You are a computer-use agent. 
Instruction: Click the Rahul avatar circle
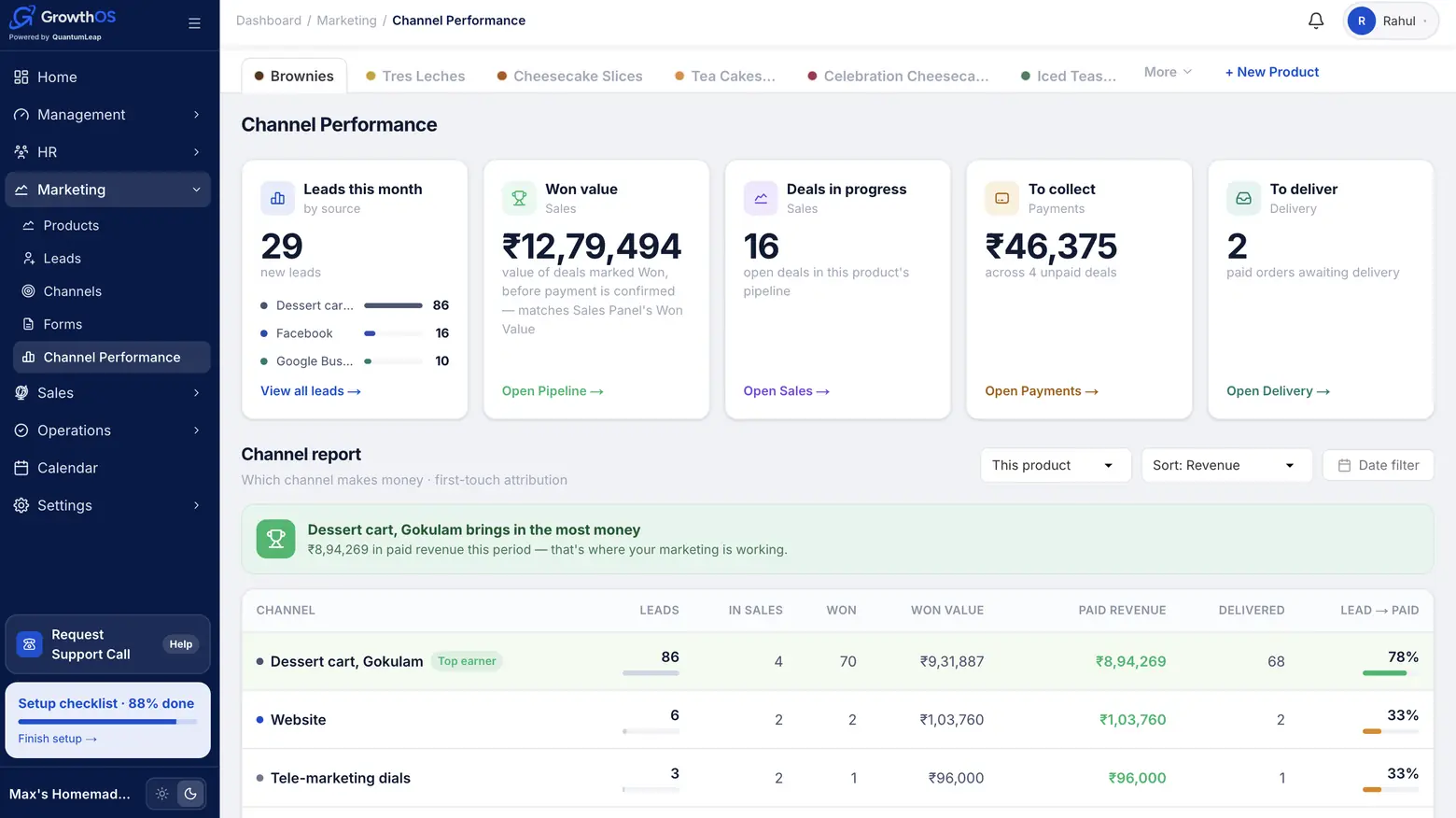(1362, 21)
